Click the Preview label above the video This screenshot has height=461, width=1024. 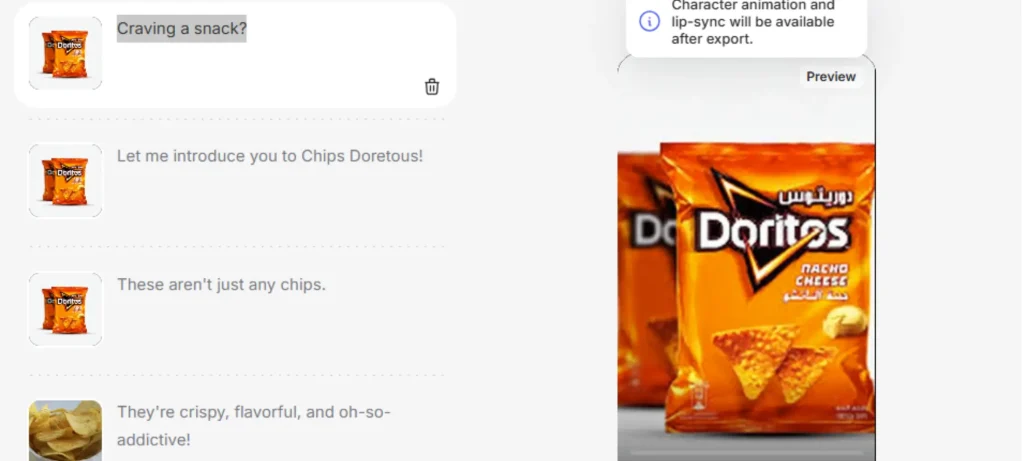(831, 76)
